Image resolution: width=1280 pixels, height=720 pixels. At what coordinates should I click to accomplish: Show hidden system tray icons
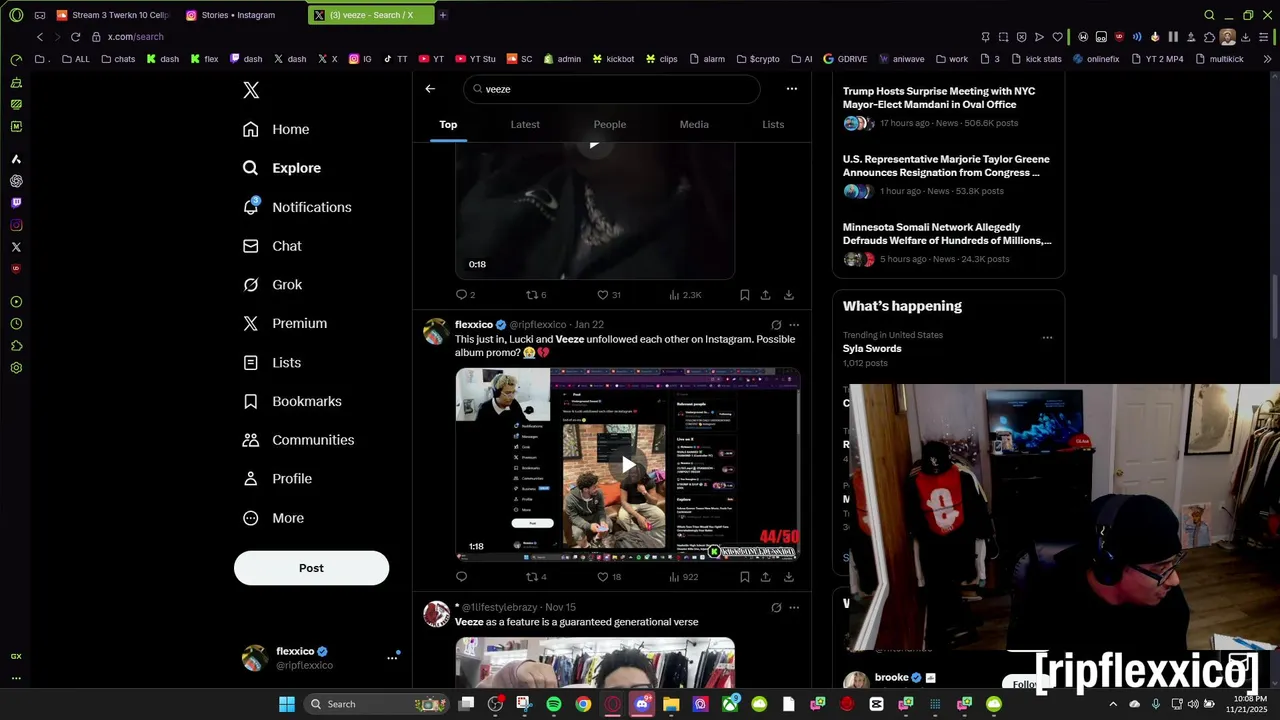pyautogui.click(x=1113, y=704)
